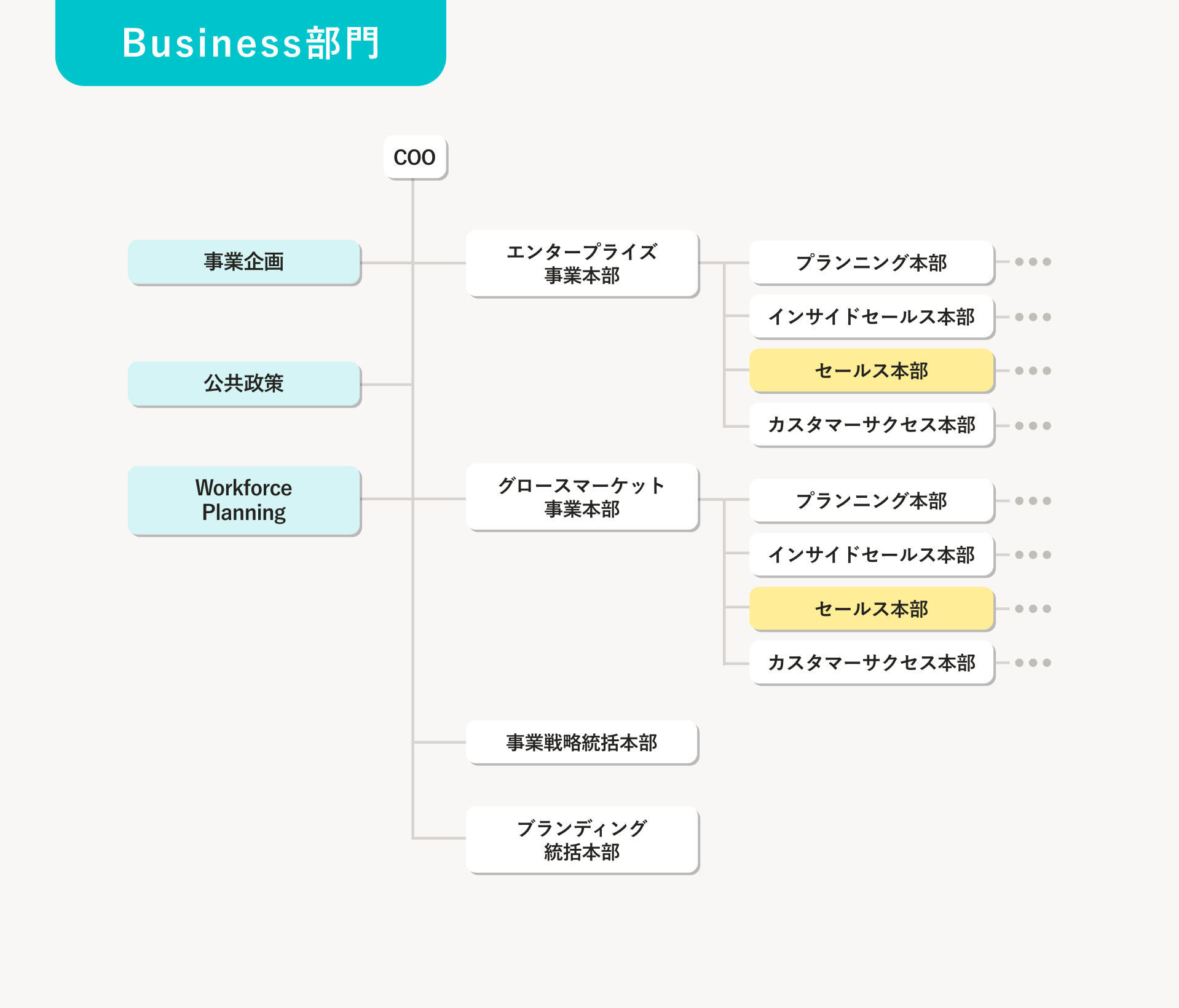Click the yellow セールス本部 under エンタープライズ事業本部
The width and height of the screenshot is (1179, 1008).
(x=871, y=371)
